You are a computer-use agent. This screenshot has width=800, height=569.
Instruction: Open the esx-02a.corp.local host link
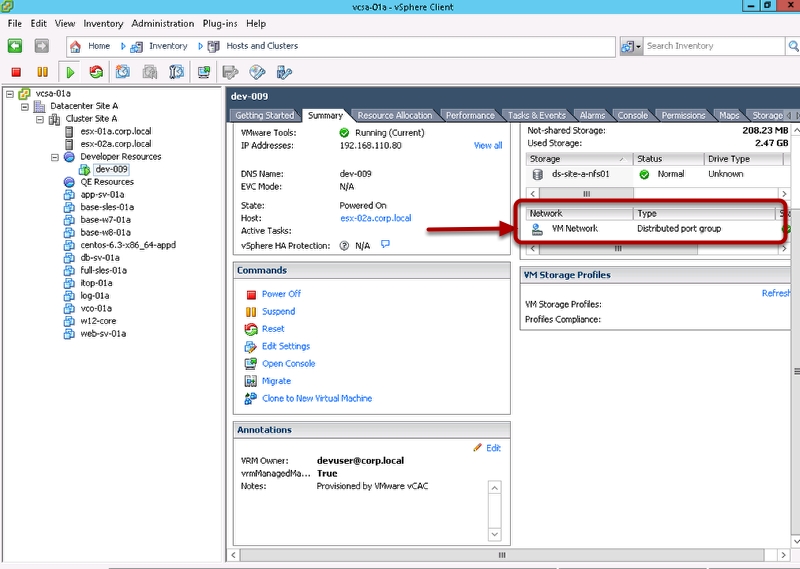point(376,218)
